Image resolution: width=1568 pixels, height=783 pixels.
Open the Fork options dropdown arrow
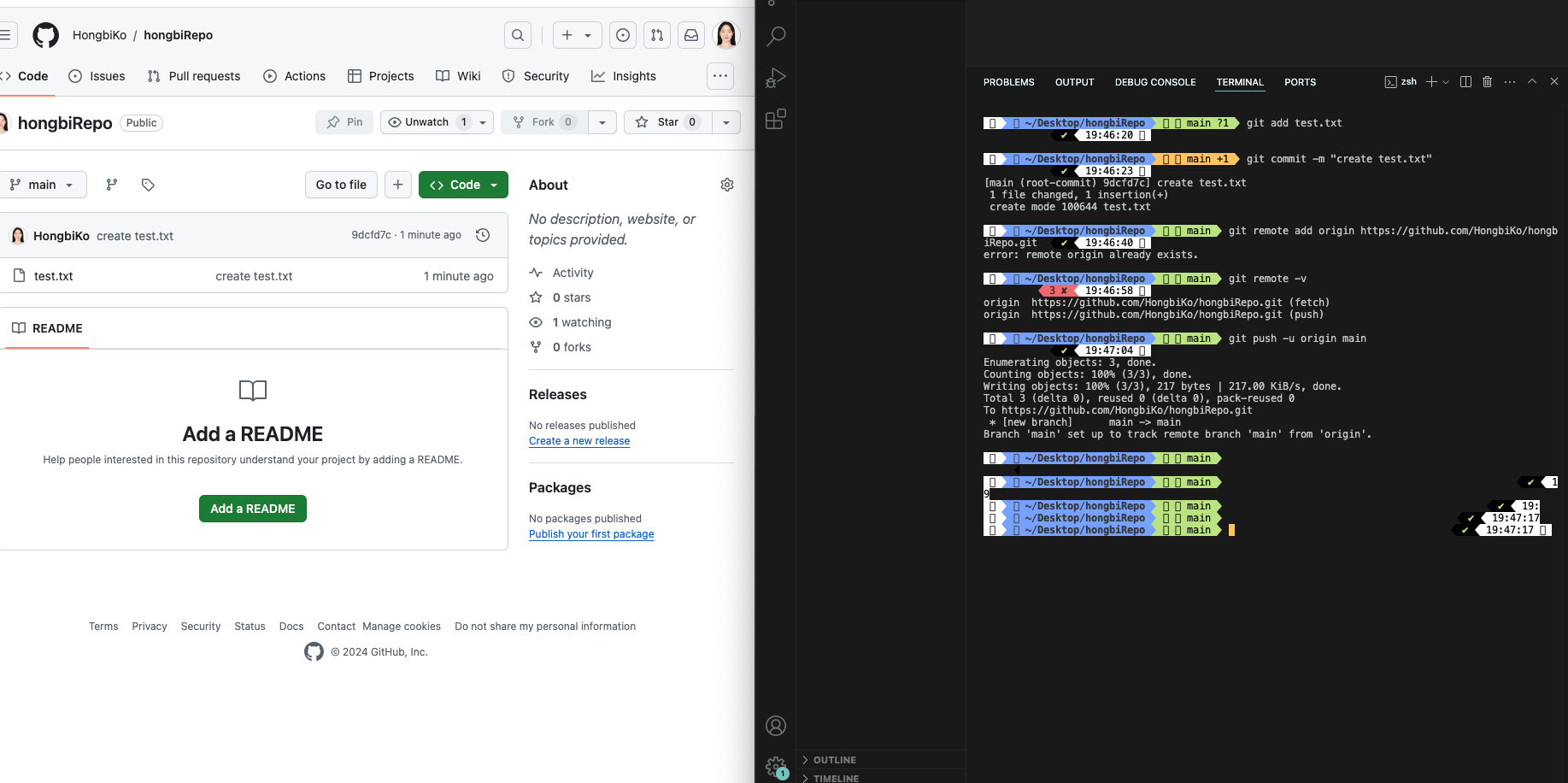coord(602,122)
